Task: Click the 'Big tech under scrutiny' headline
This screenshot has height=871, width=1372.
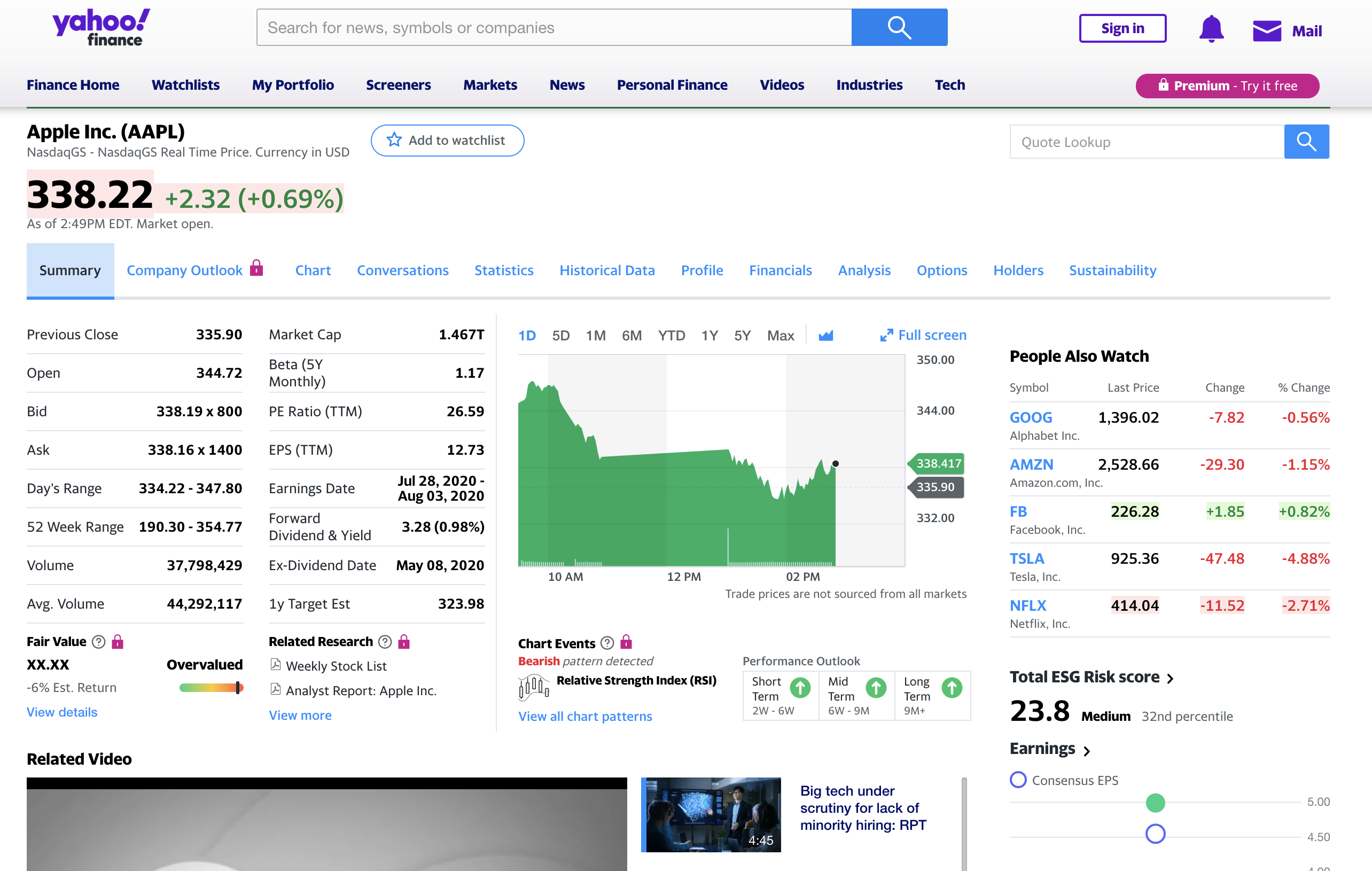Action: coord(863,808)
